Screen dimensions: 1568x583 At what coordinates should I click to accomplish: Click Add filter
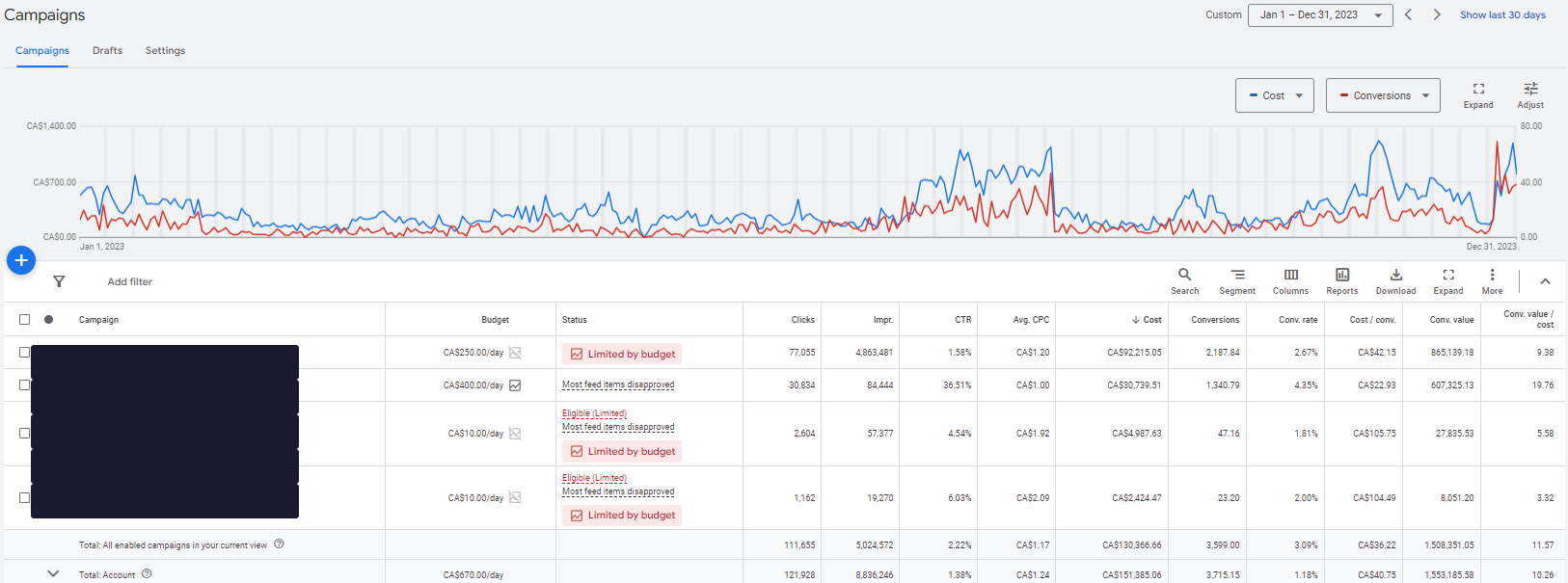[130, 281]
